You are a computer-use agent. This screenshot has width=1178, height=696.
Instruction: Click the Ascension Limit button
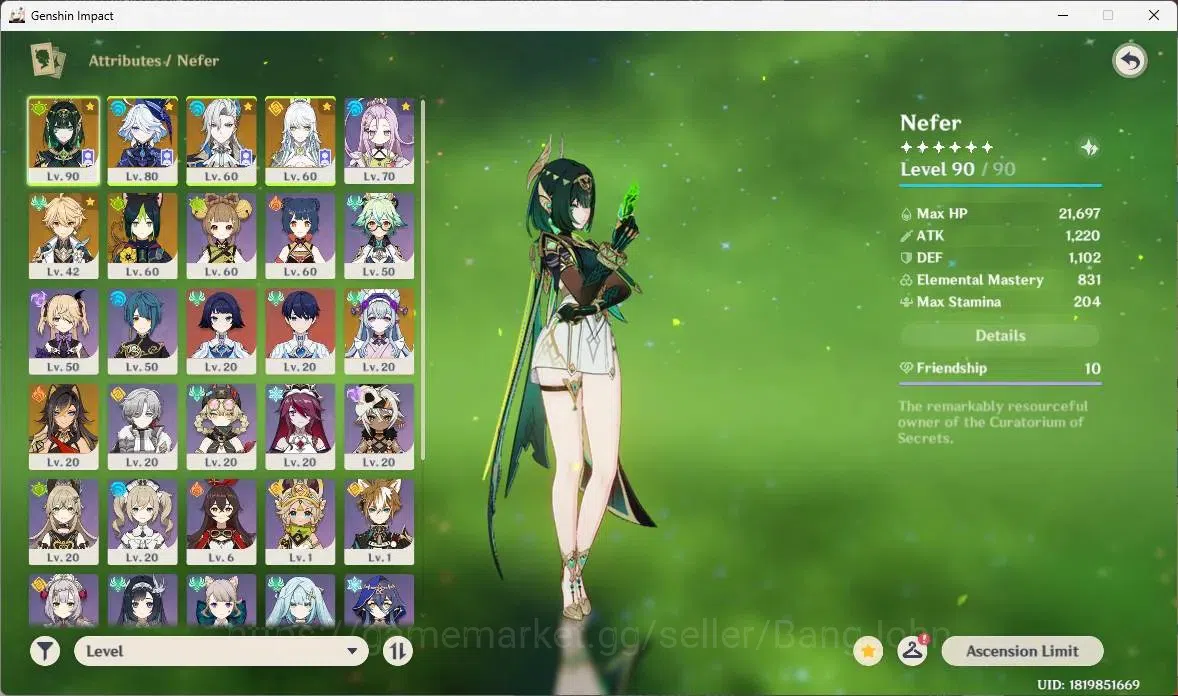coord(1022,651)
